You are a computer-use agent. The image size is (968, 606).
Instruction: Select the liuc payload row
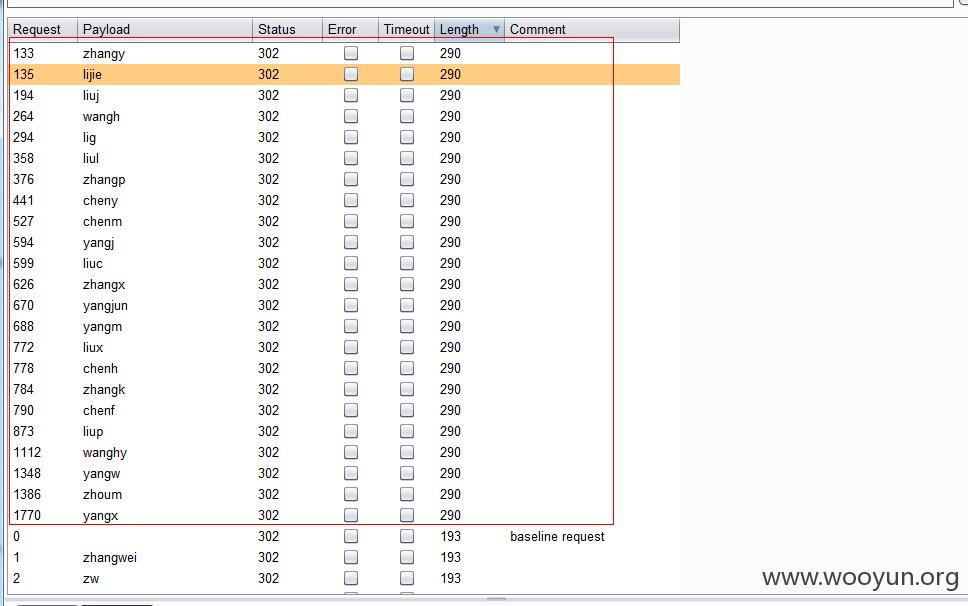(x=344, y=263)
